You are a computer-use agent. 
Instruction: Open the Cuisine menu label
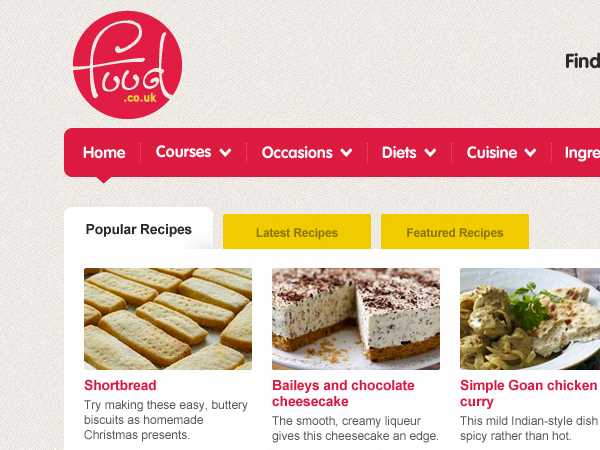(492, 152)
